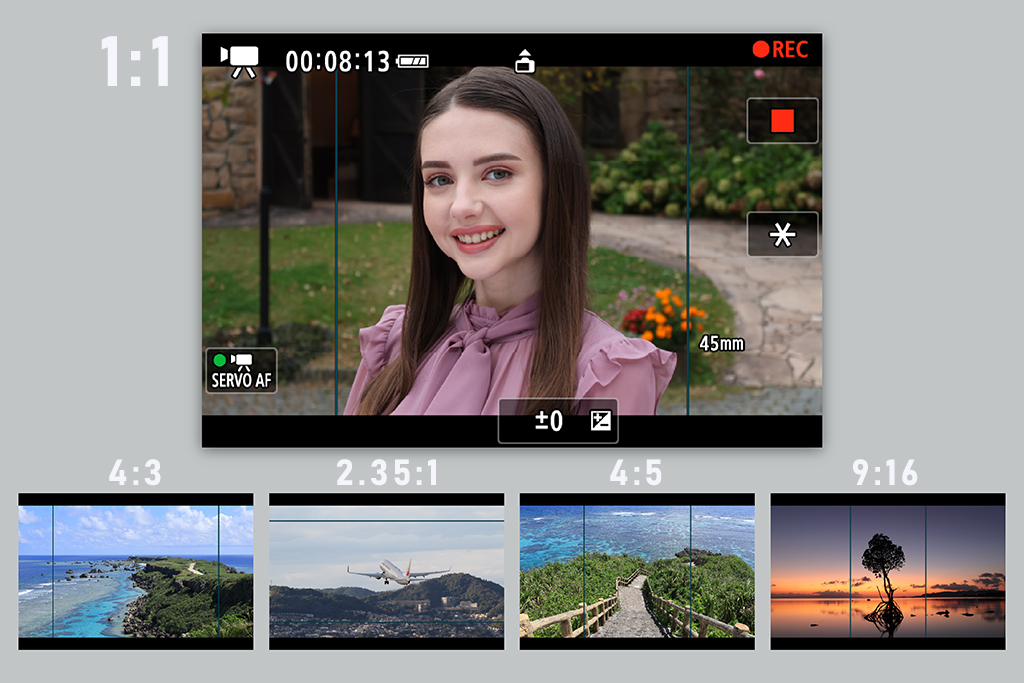This screenshot has height=683, width=1024.
Task: Select the 9:16 aspect ratio label
Action: (887, 473)
